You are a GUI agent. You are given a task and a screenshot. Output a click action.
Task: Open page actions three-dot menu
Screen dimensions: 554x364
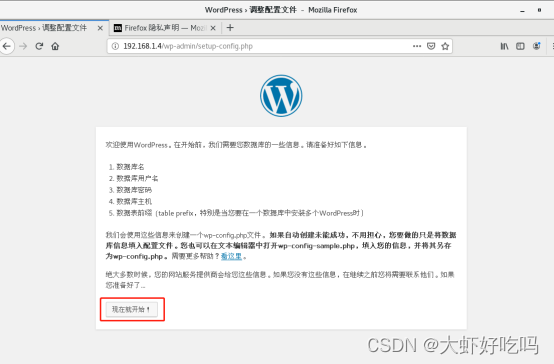pos(417,46)
